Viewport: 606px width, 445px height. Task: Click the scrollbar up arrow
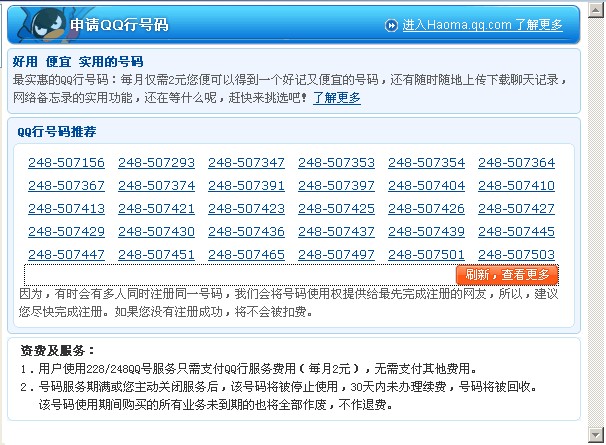[x=596, y=10]
